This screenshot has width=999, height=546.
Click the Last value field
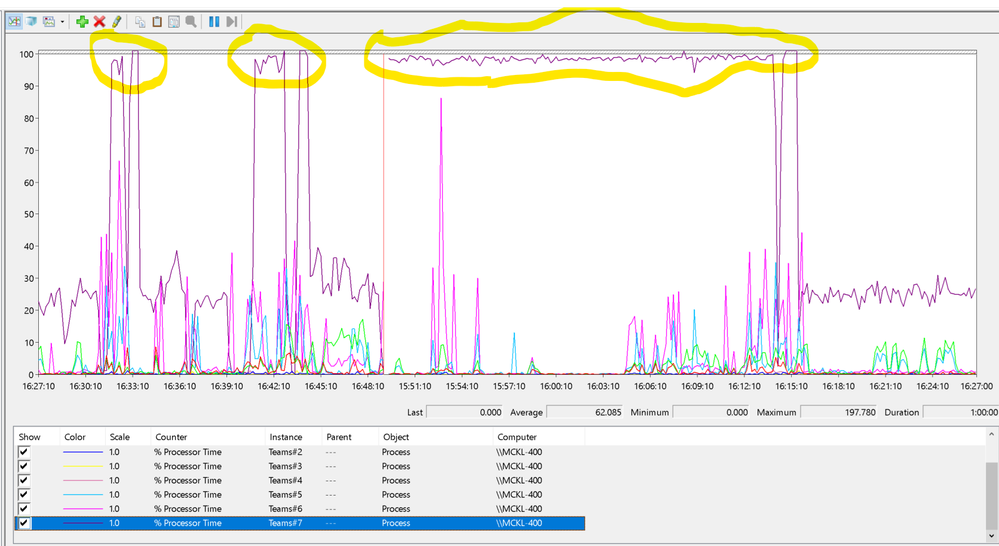(464, 412)
